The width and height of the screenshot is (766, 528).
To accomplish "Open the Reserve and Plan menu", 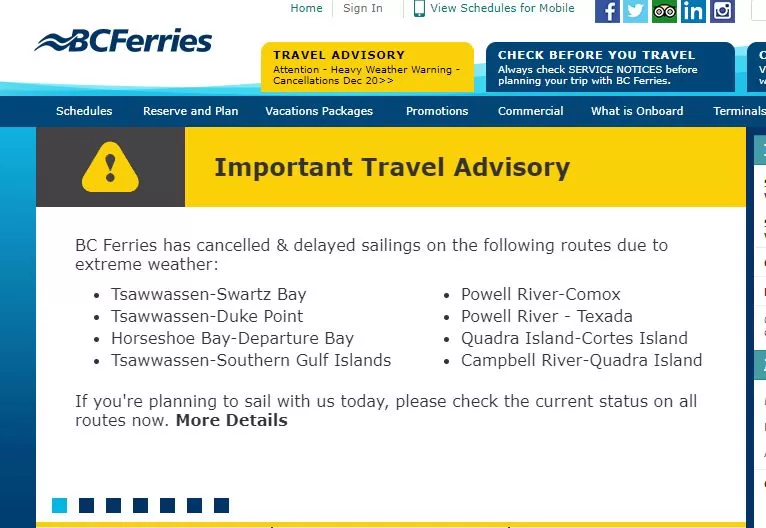I will [191, 111].
